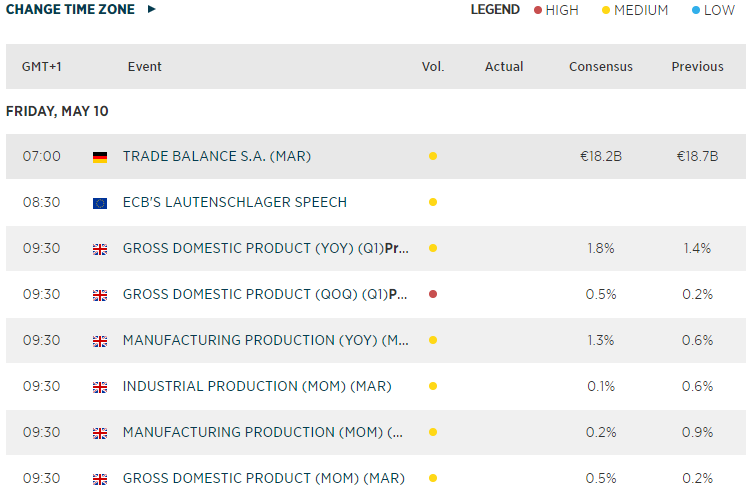Click red high-volatility dot on GDP (QoQ)
The image size is (746, 502).
click(433, 295)
